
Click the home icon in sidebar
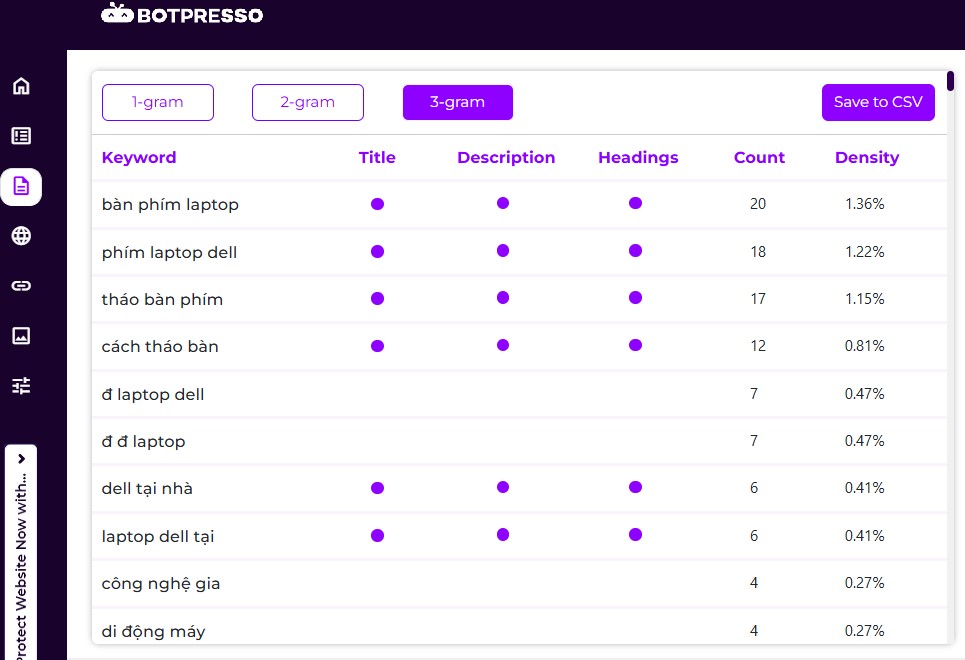(x=21, y=86)
